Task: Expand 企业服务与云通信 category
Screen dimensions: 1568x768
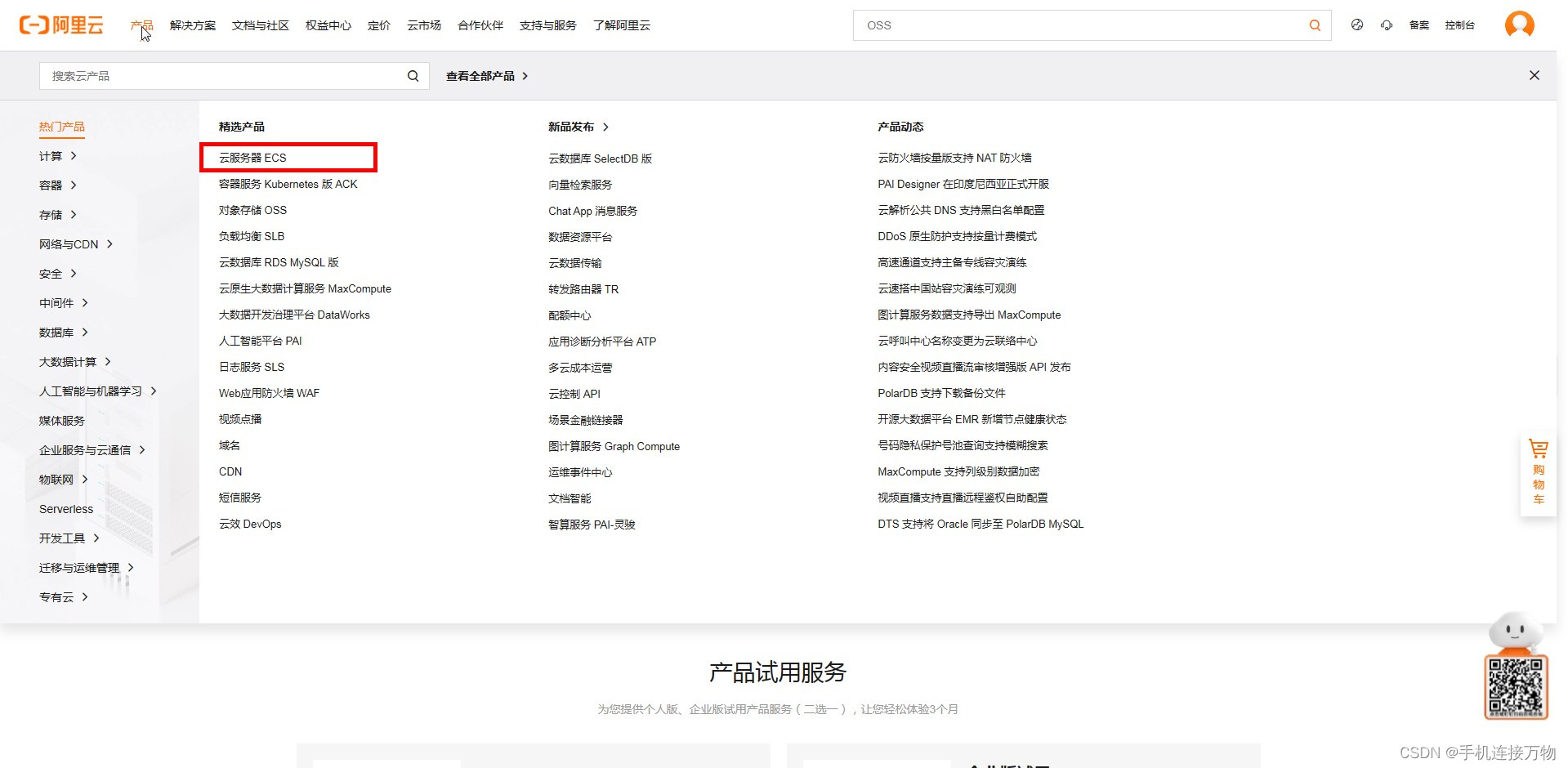Action: pos(92,450)
